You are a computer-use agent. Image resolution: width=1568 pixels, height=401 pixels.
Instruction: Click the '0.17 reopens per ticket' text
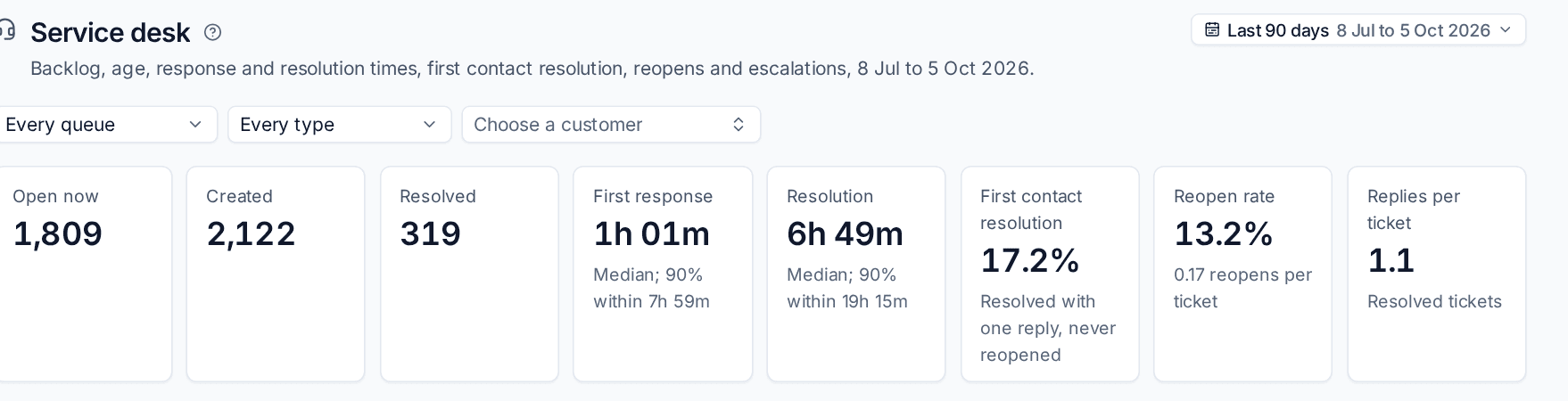click(x=1242, y=288)
